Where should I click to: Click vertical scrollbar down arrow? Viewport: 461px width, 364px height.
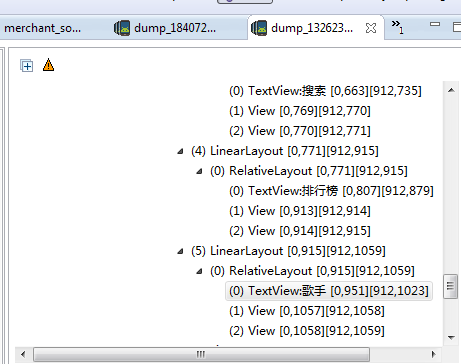pyautogui.click(x=451, y=337)
